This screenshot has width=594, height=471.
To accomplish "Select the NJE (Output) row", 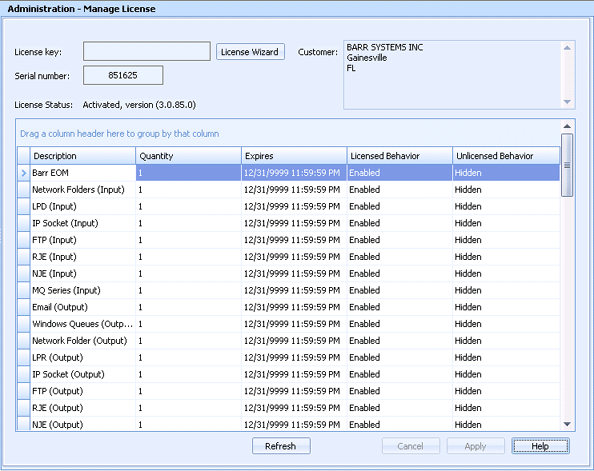I will [288, 424].
